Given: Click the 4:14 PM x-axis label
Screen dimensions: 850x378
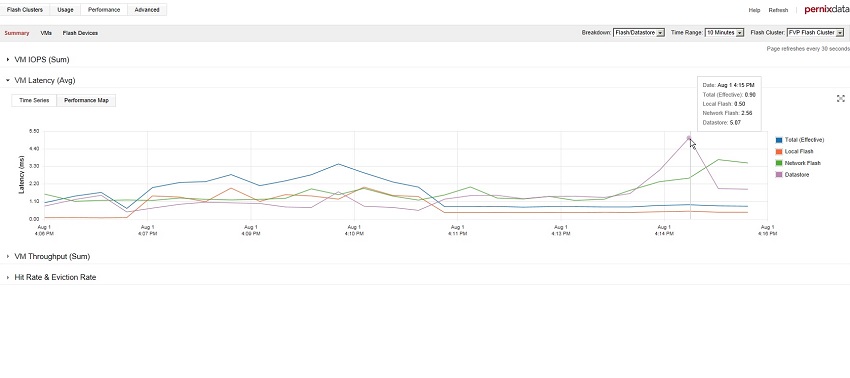Looking at the screenshot, I should click(664, 230).
